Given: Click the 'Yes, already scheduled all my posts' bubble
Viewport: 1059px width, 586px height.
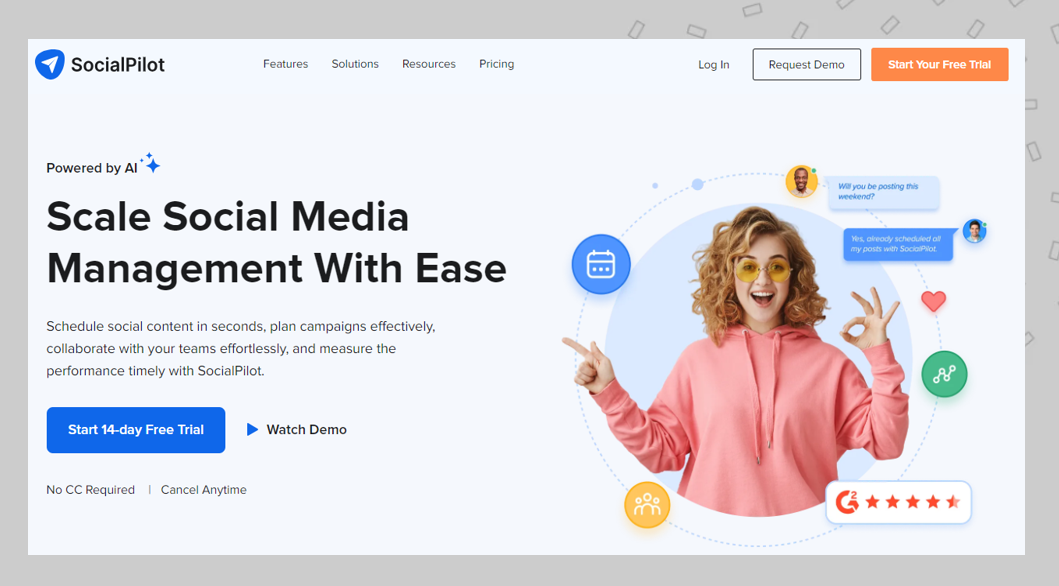Looking at the screenshot, I should click(898, 244).
